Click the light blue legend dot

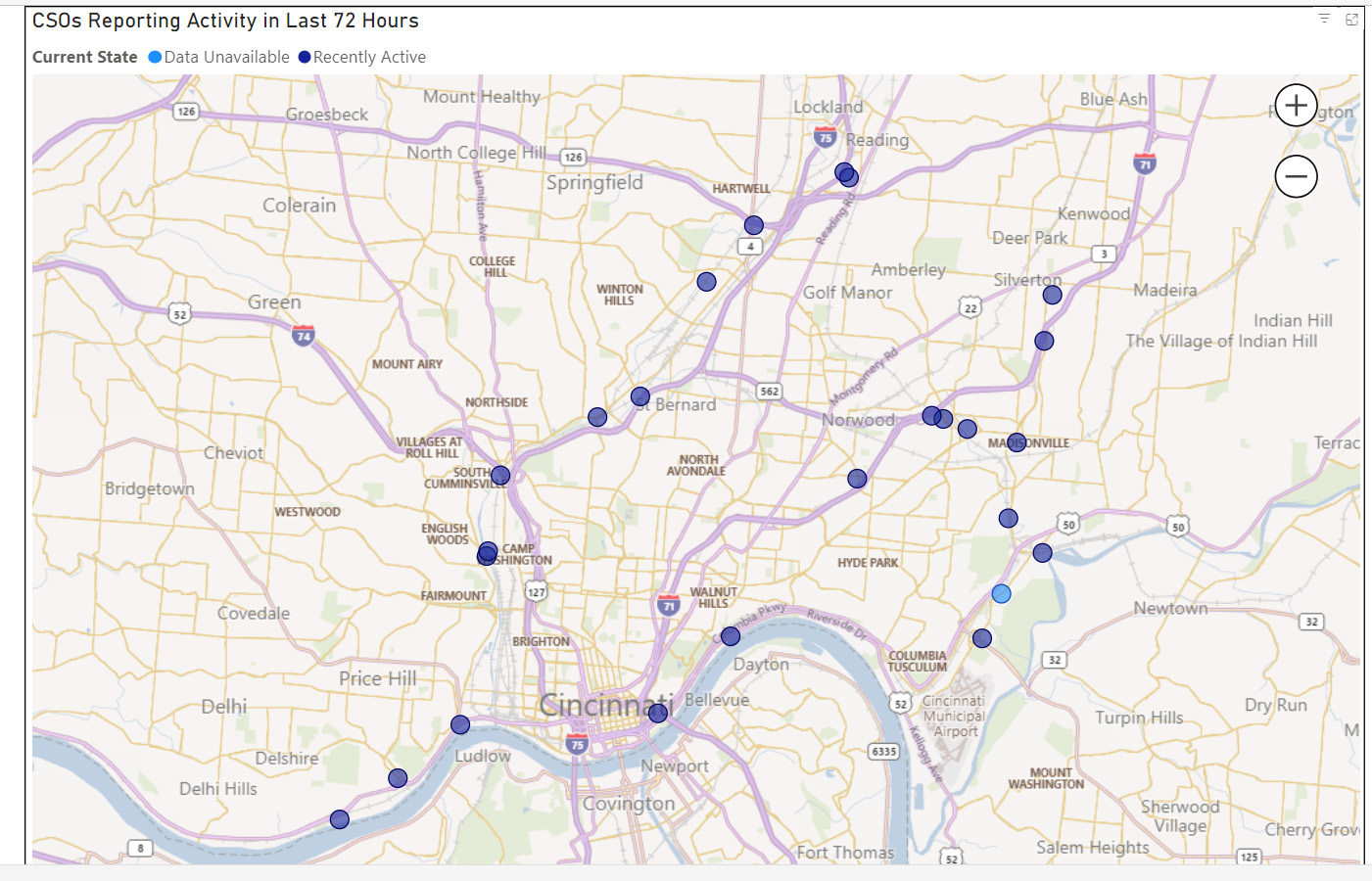[155, 57]
